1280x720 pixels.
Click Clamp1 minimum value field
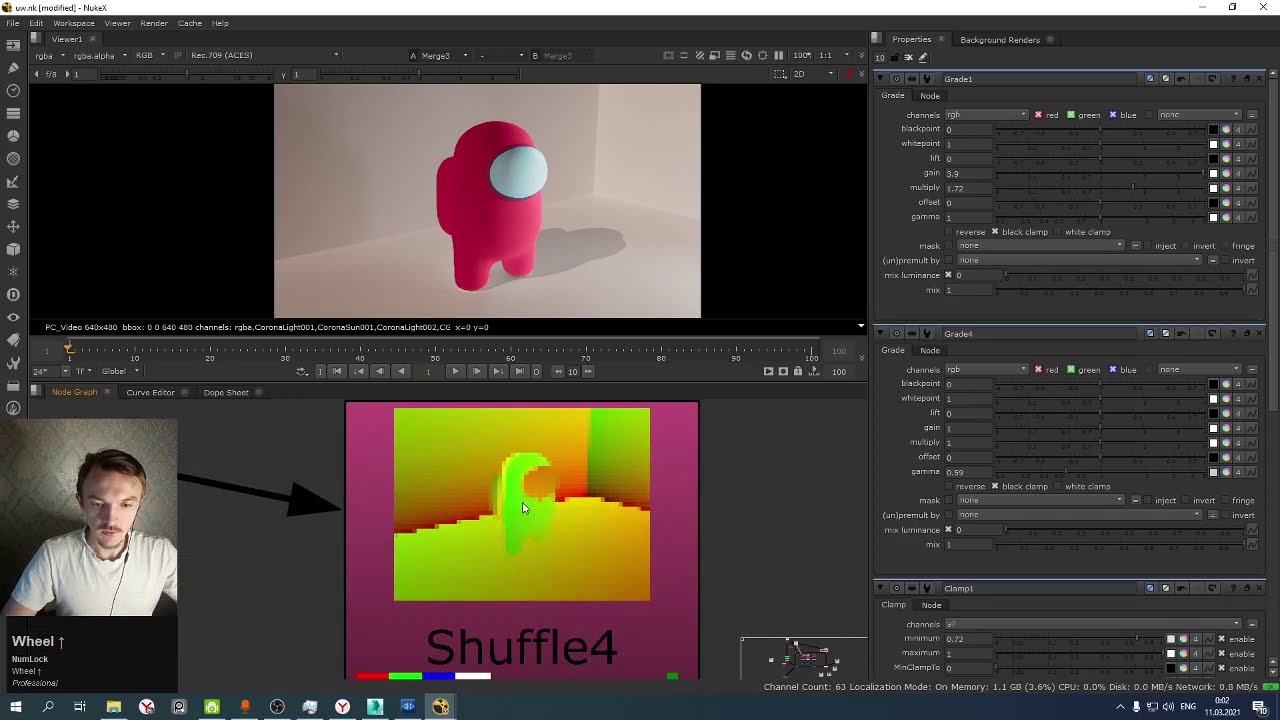(x=969, y=639)
